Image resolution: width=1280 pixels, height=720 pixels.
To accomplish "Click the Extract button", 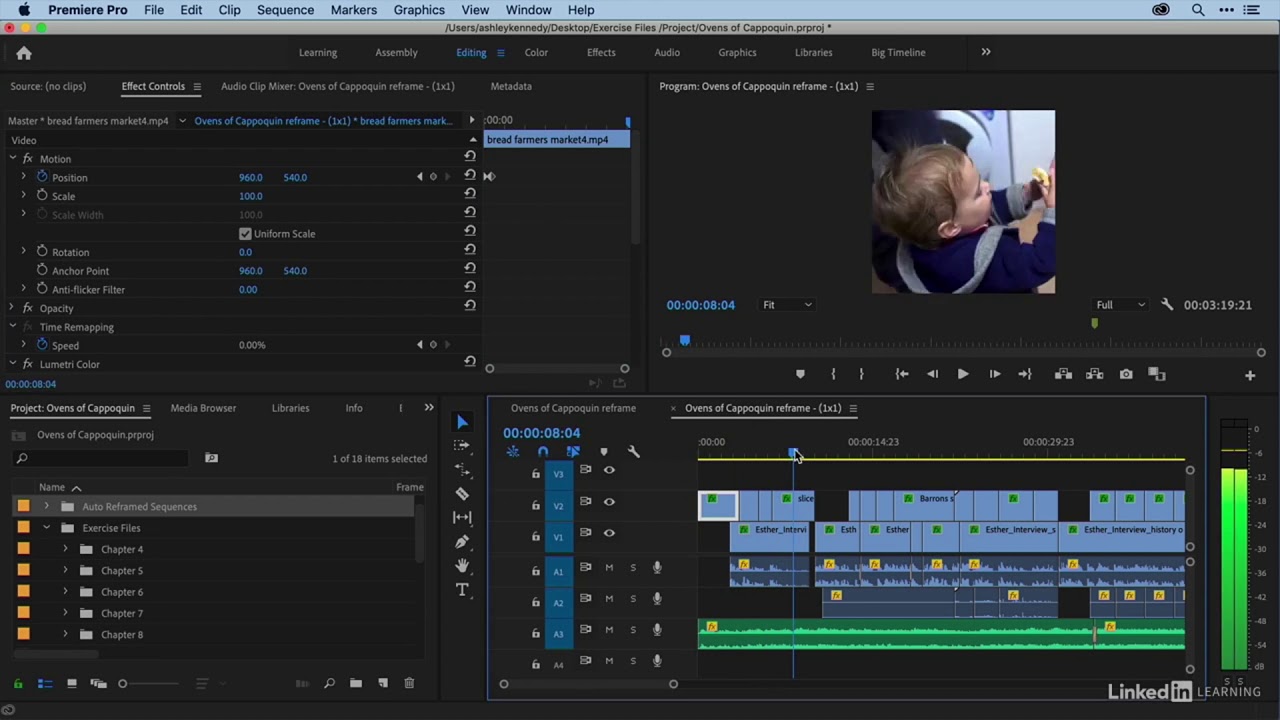I will (x=1095, y=374).
